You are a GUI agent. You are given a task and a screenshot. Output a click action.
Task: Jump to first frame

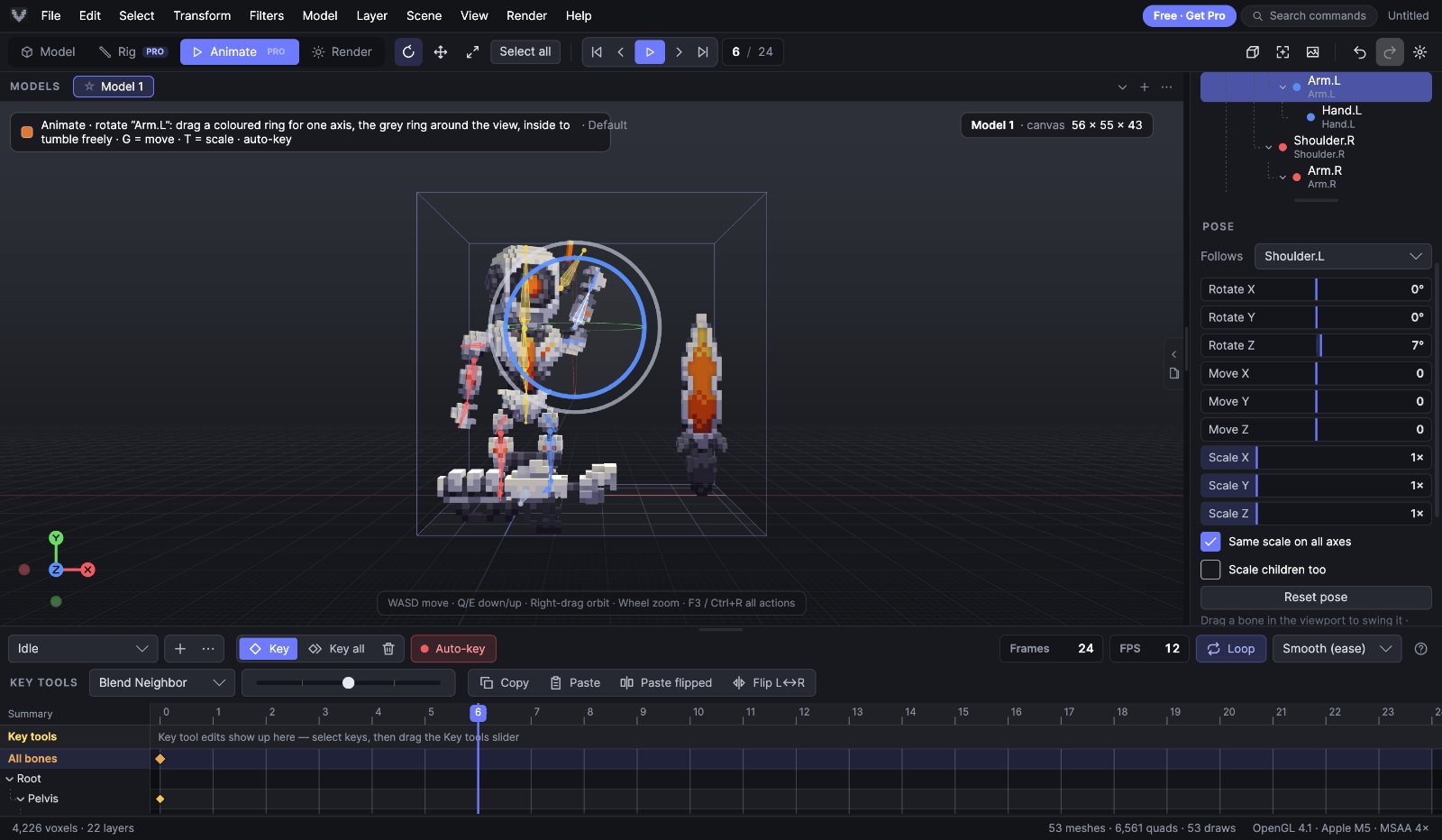[597, 52]
